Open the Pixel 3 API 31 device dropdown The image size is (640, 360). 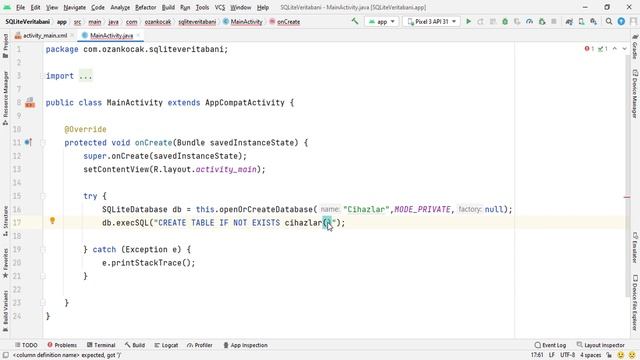431,22
